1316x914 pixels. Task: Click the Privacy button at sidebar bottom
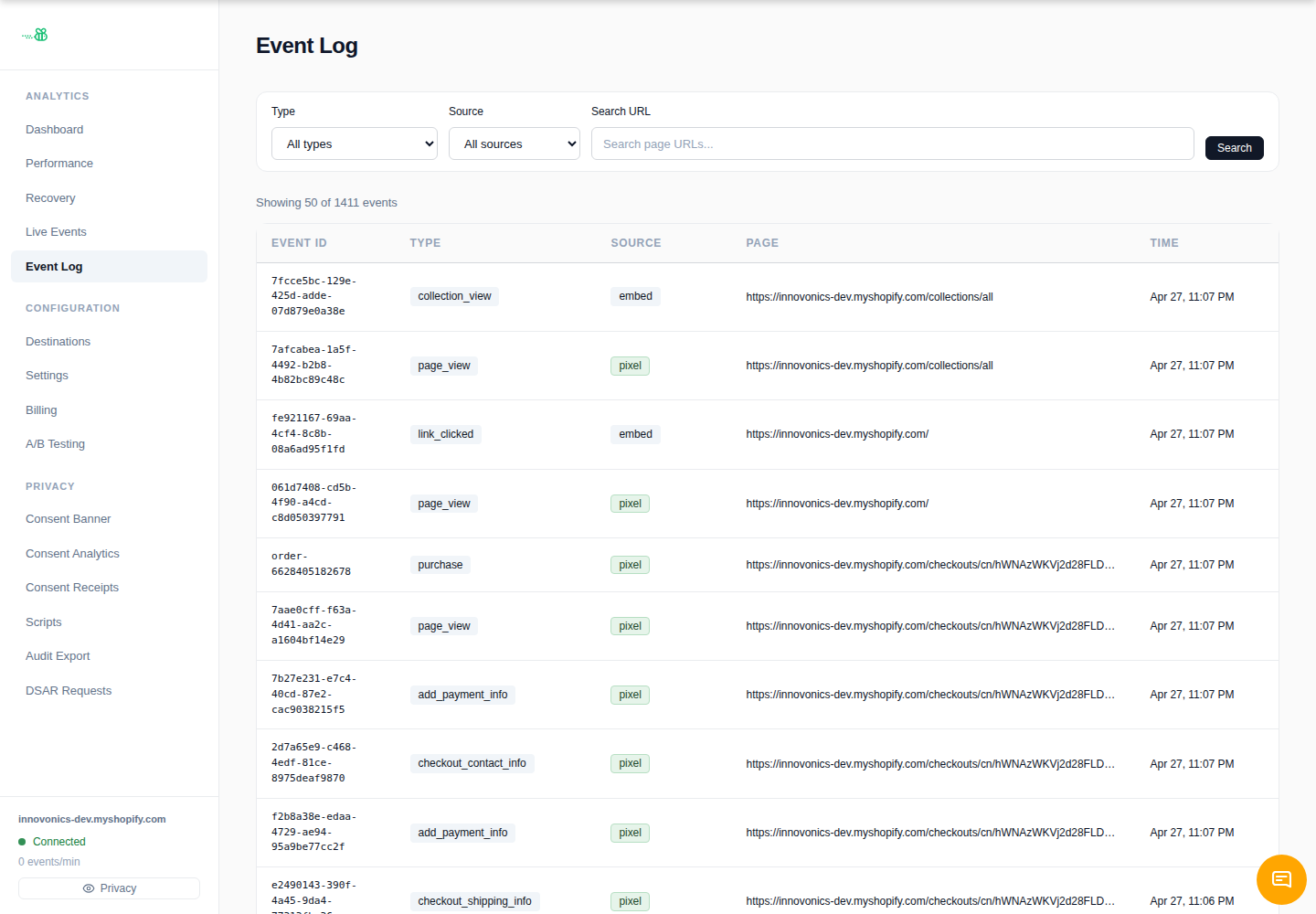109,888
